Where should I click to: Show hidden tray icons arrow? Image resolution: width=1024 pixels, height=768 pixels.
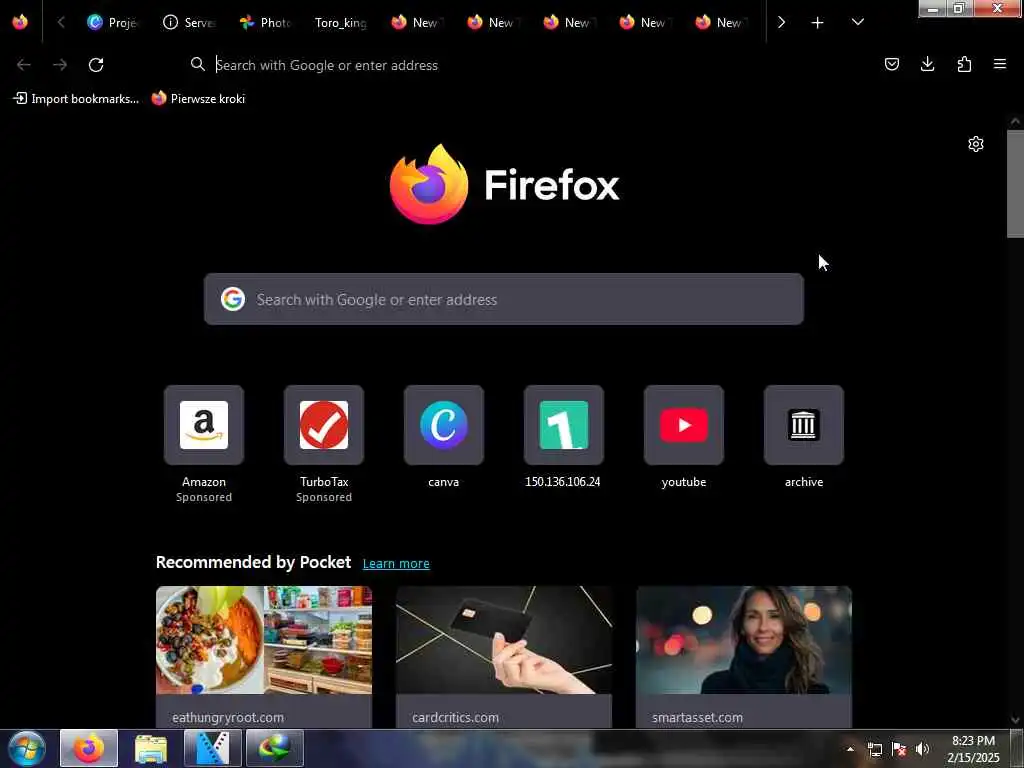tap(850, 749)
